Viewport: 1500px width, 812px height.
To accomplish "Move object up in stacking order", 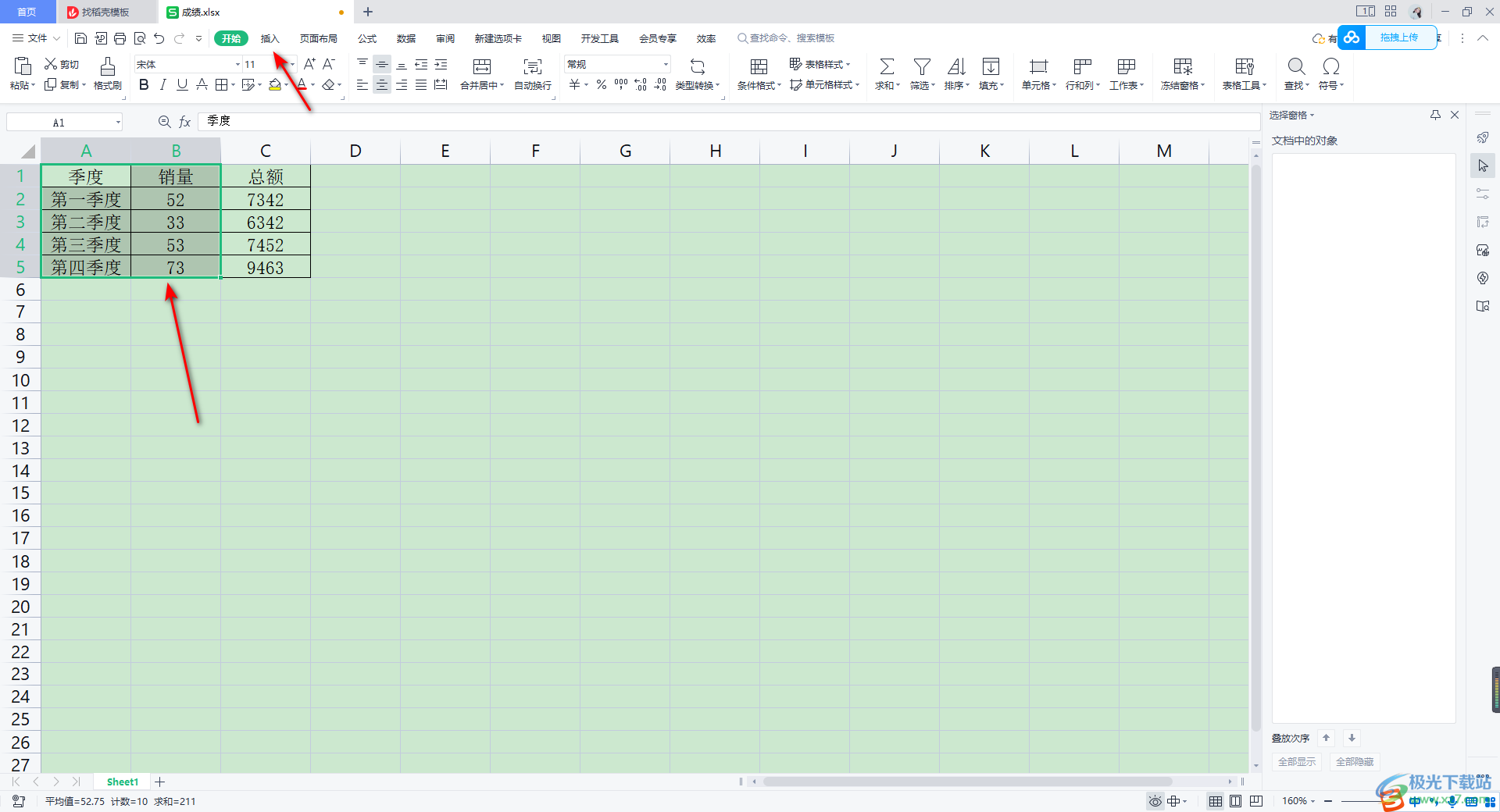I will coord(1326,738).
